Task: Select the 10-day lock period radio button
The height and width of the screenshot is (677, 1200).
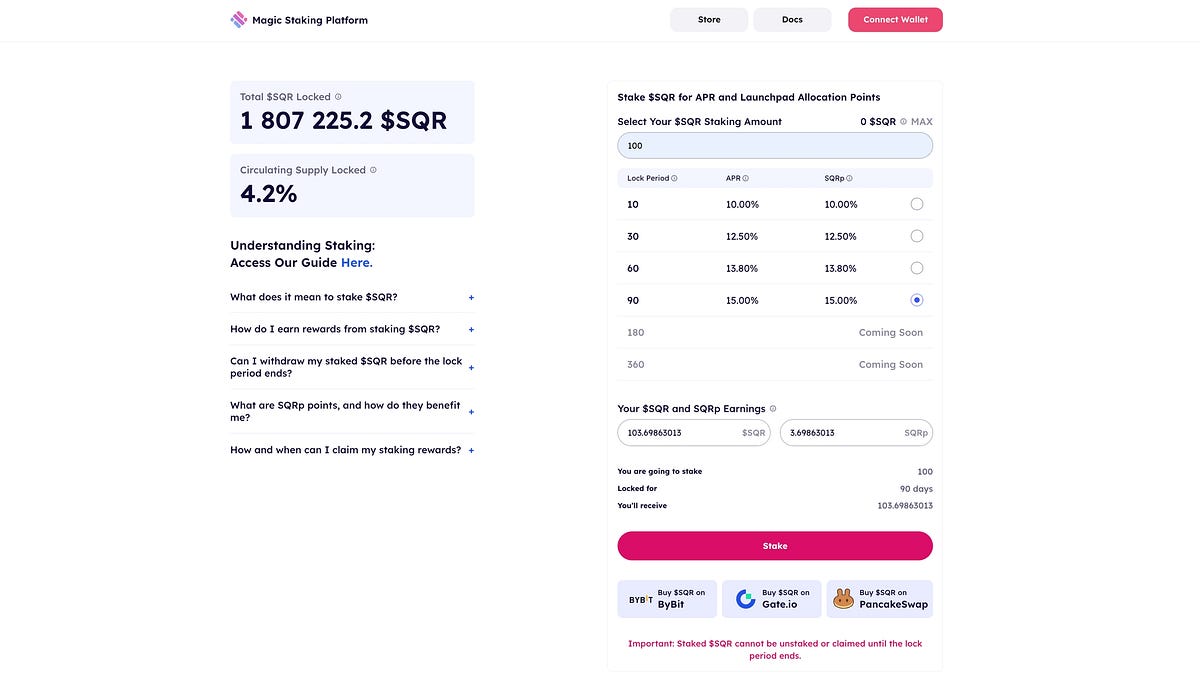Action: click(x=917, y=204)
